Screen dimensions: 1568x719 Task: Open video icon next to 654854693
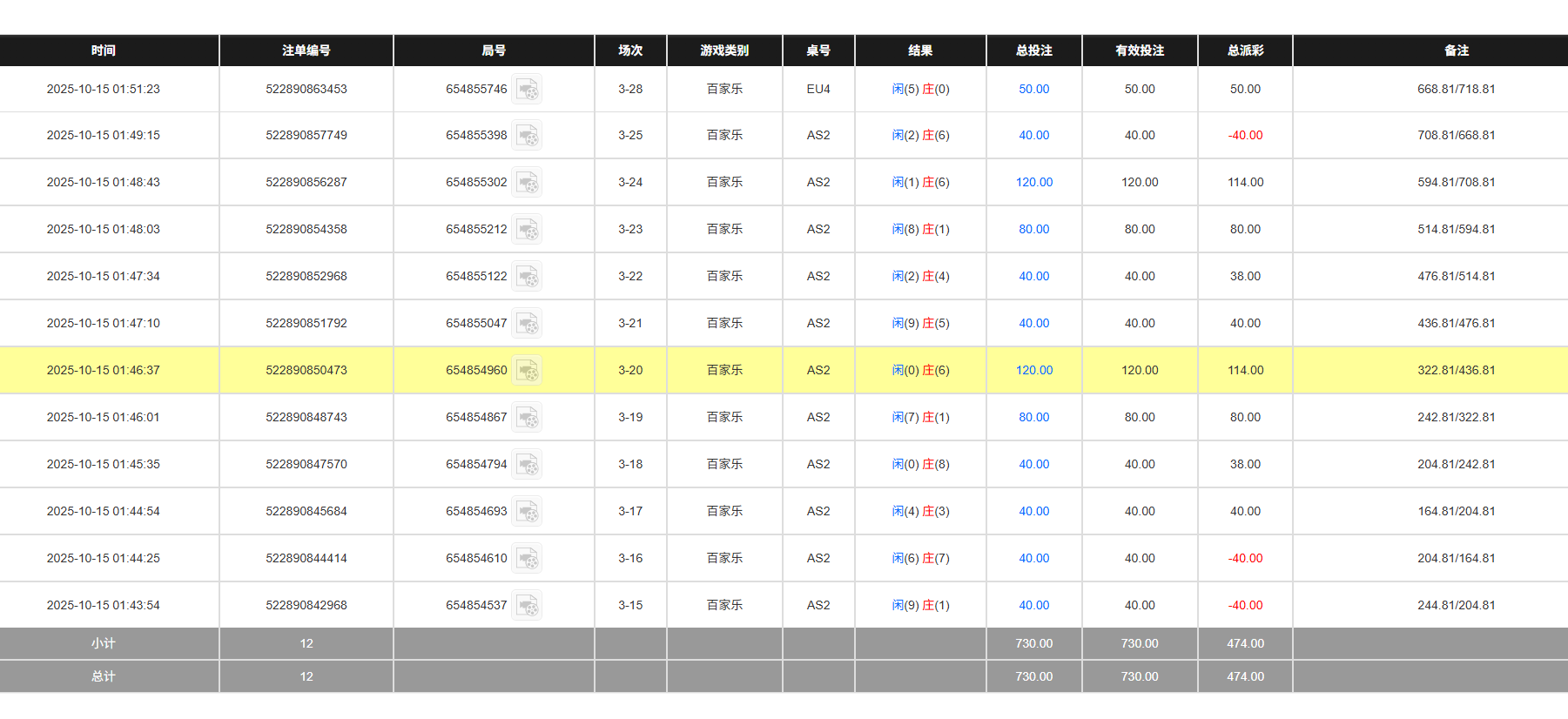coord(527,512)
